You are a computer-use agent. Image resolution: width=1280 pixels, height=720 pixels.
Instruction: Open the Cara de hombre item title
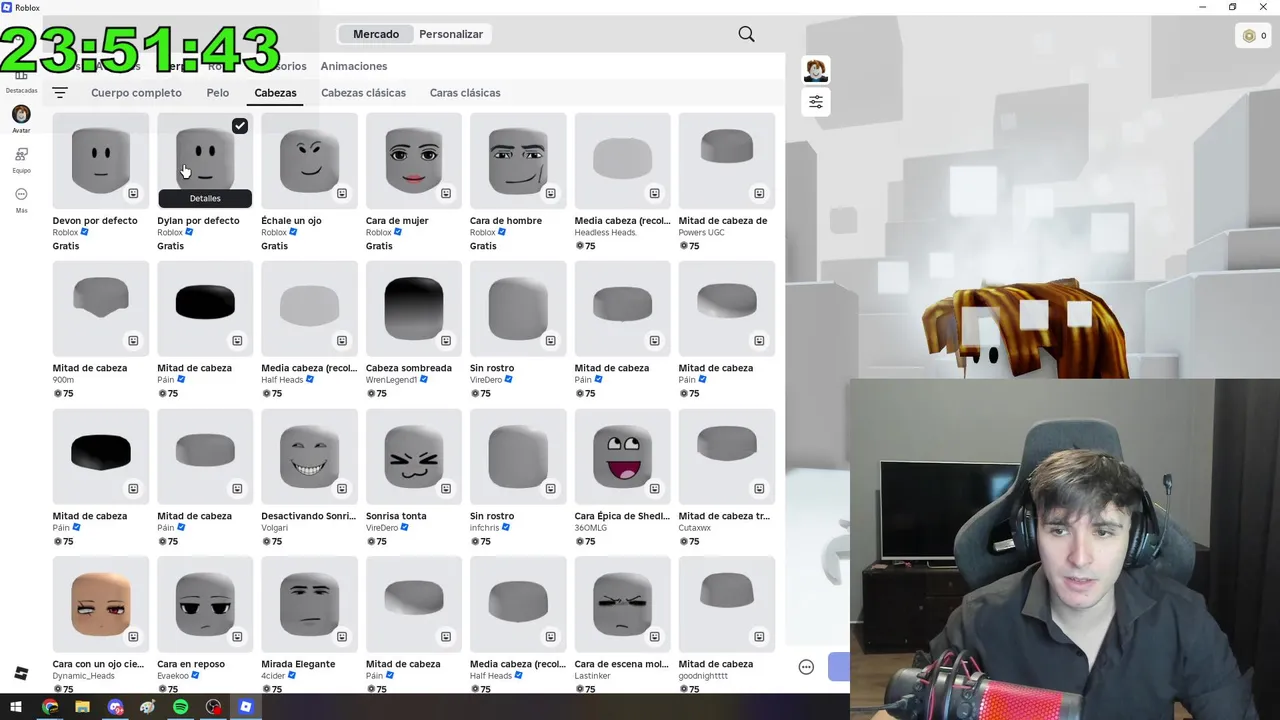[506, 221]
